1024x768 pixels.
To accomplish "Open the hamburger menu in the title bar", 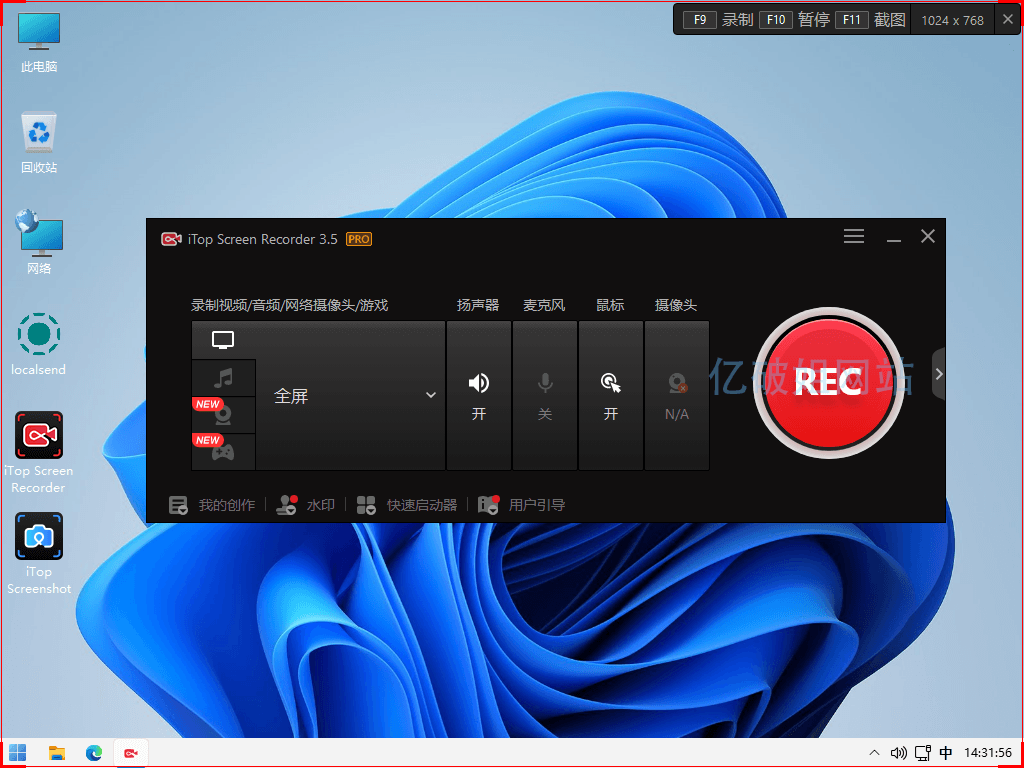I will tap(854, 236).
